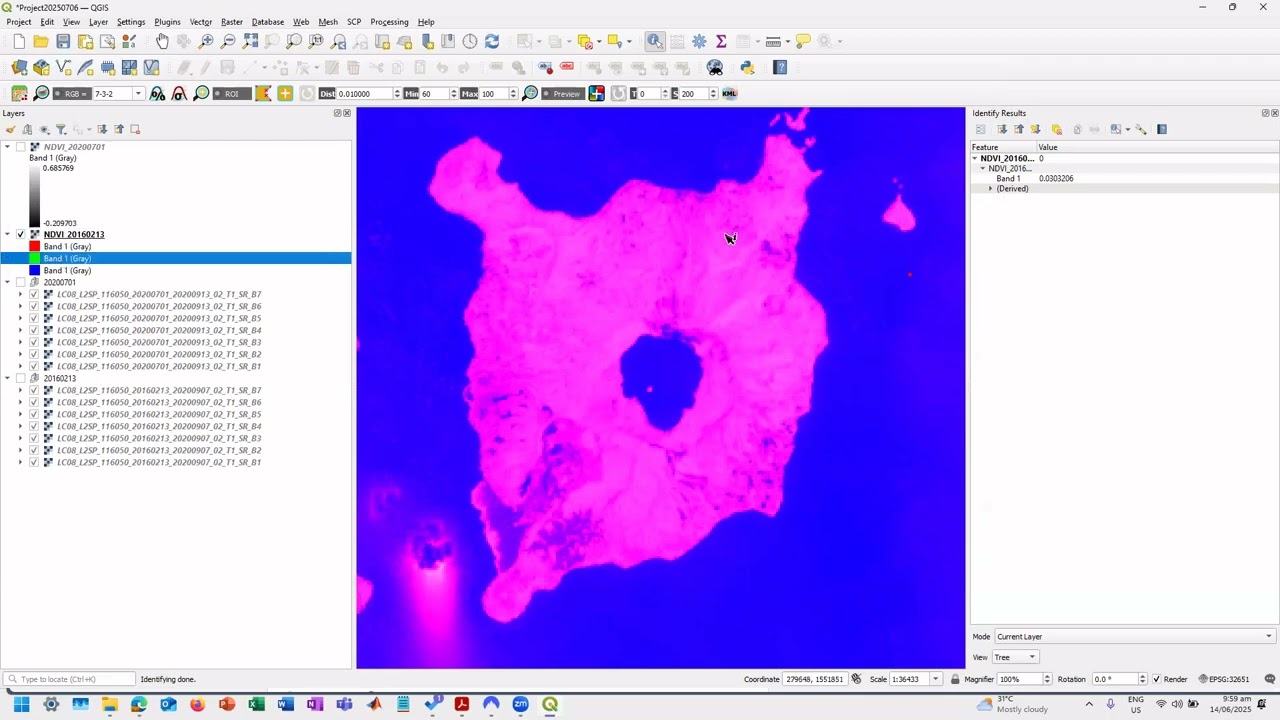Refresh the map canvas
Screen dimensions: 1280x720
point(492,41)
